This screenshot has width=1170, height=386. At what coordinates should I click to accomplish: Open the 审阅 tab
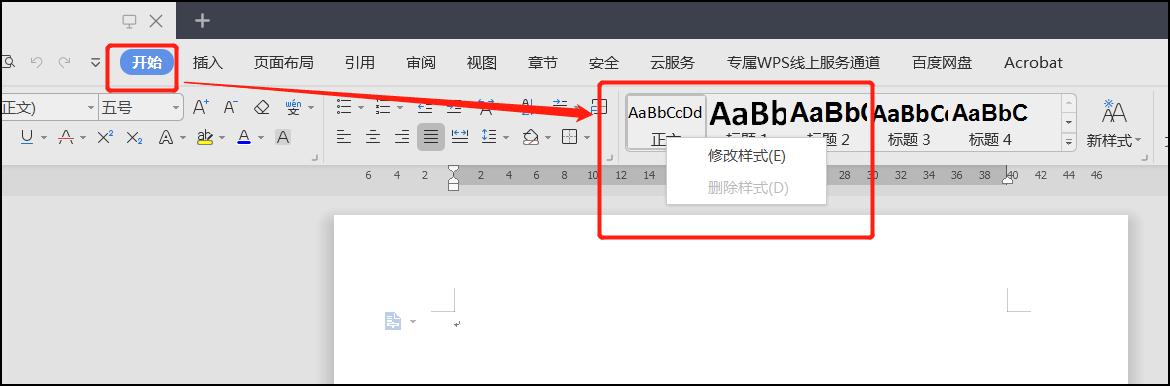point(421,63)
